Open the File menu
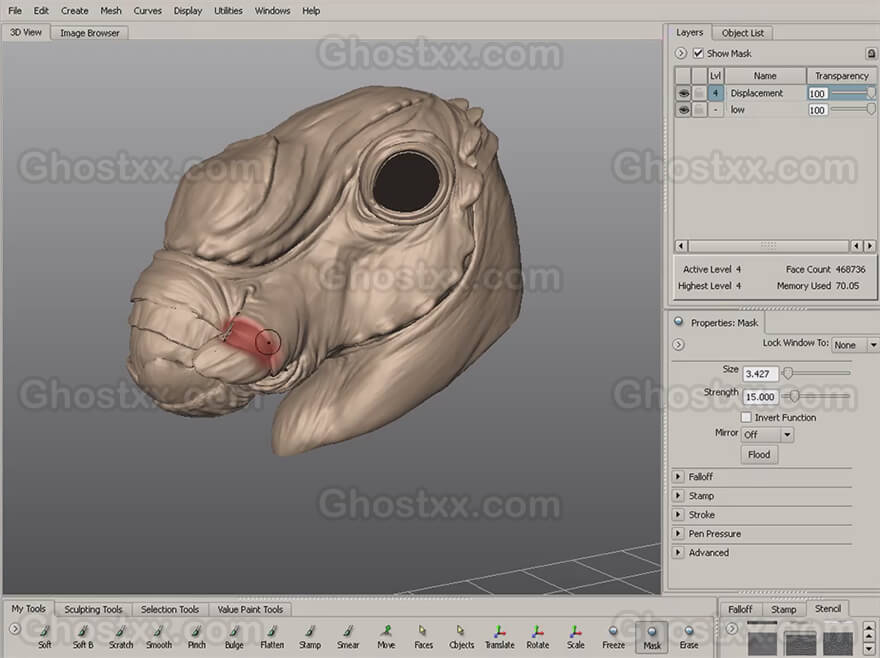The height and width of the screenshot is (658, 880). [x=15, y=11]
